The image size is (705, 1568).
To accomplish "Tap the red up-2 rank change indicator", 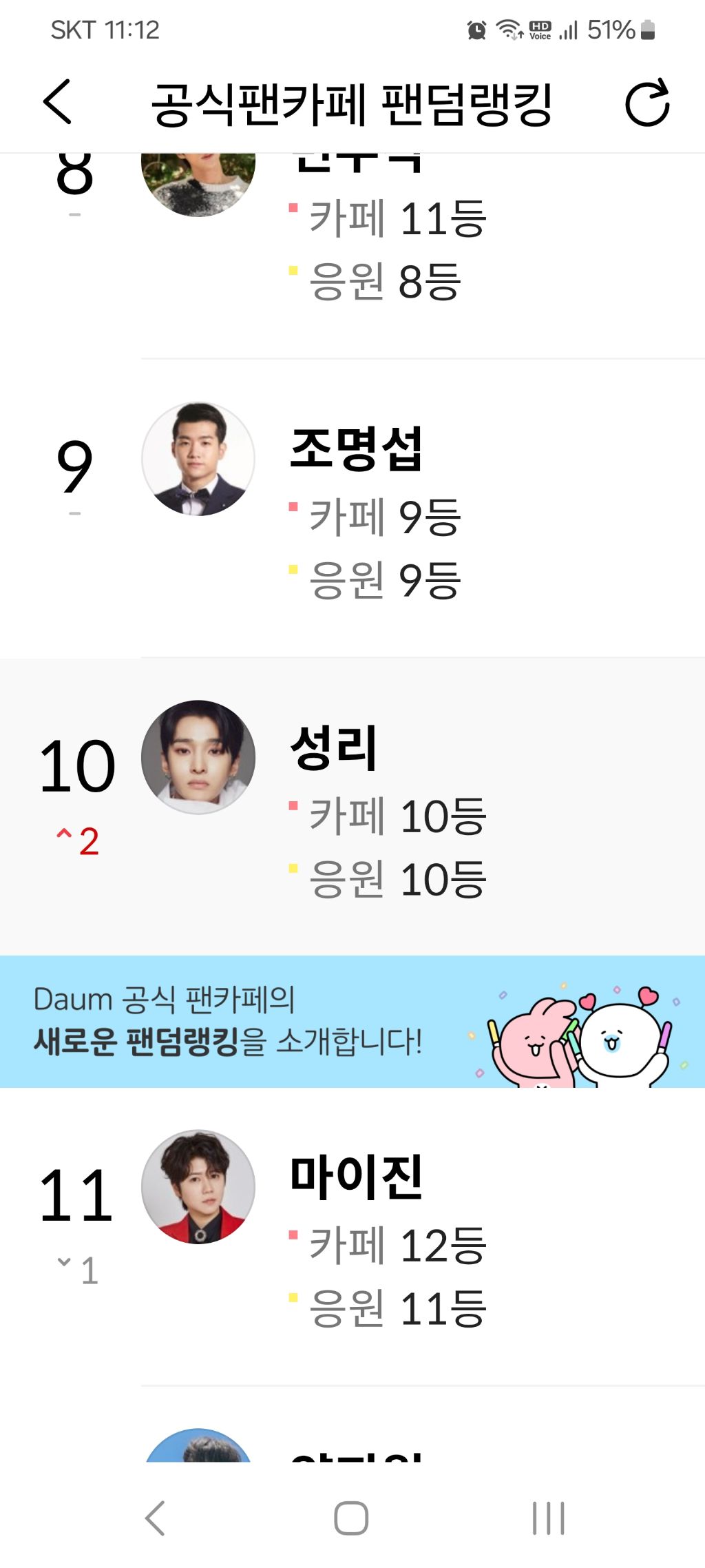I will 78,841.
